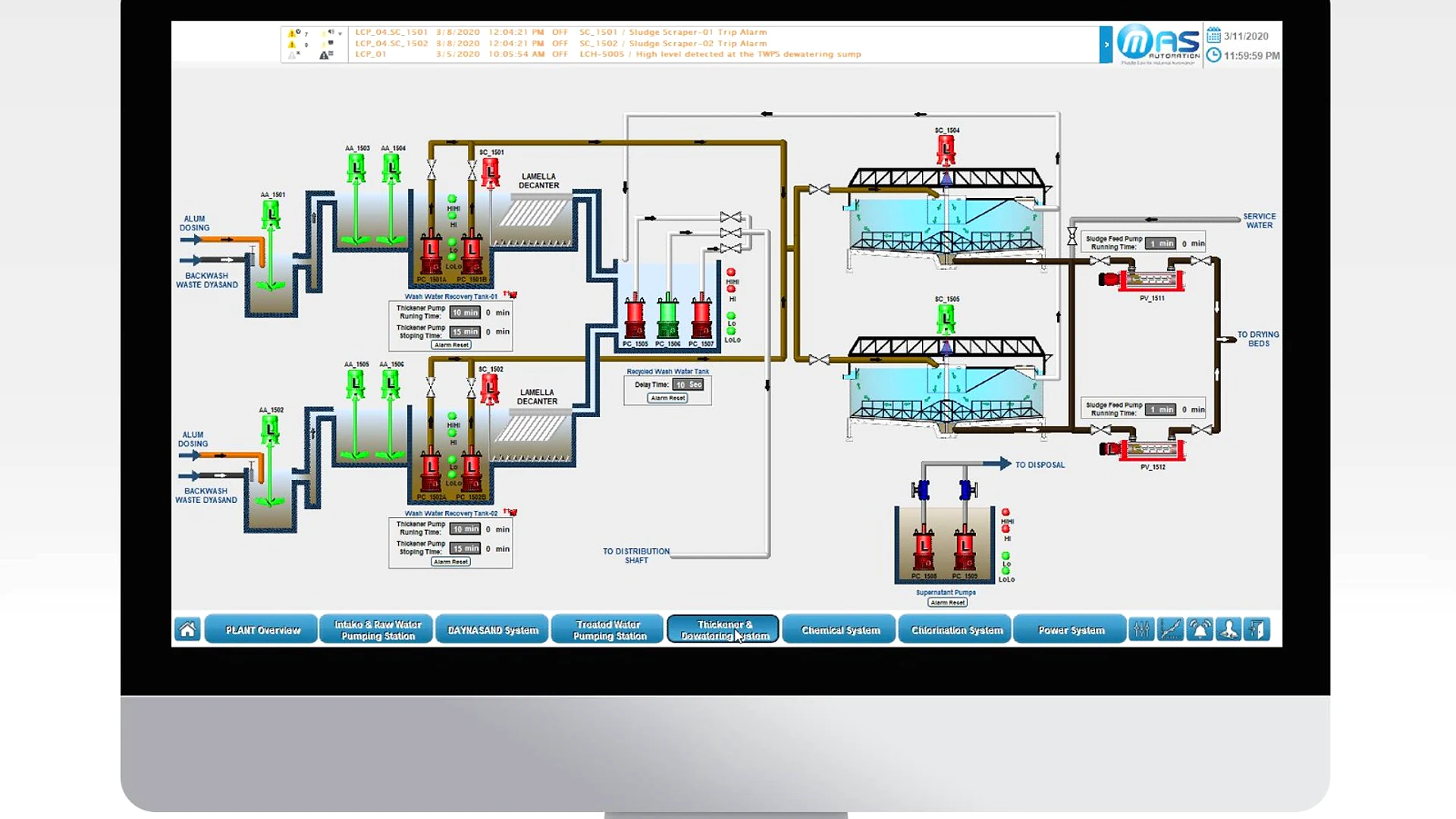Toggle mixer AA_1501 motor
Image resolution: width=1456 pixels, height=819 pixels.
click(271, 215)
